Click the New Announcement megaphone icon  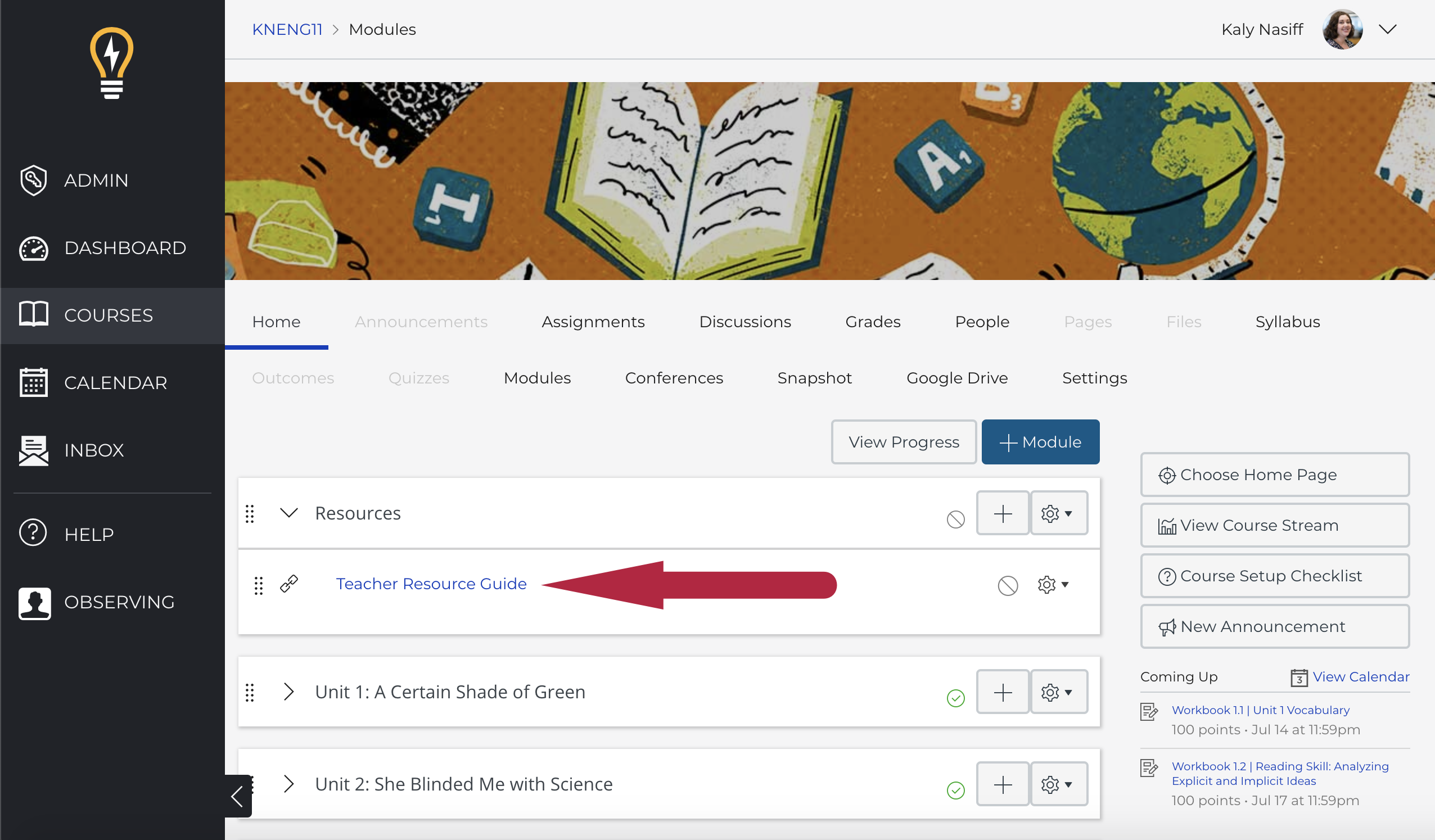coord(1167,627)
